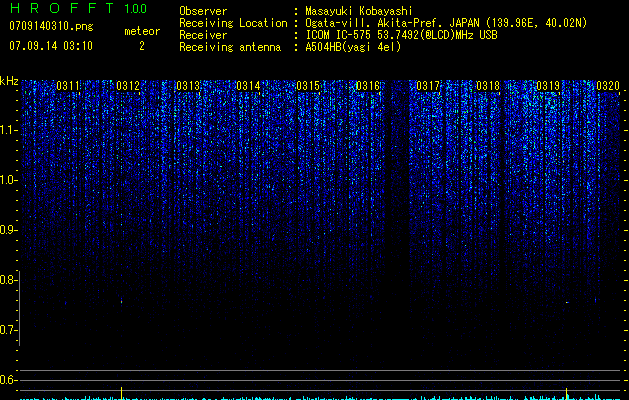Click the 0317 time marker

coord(428,86)
